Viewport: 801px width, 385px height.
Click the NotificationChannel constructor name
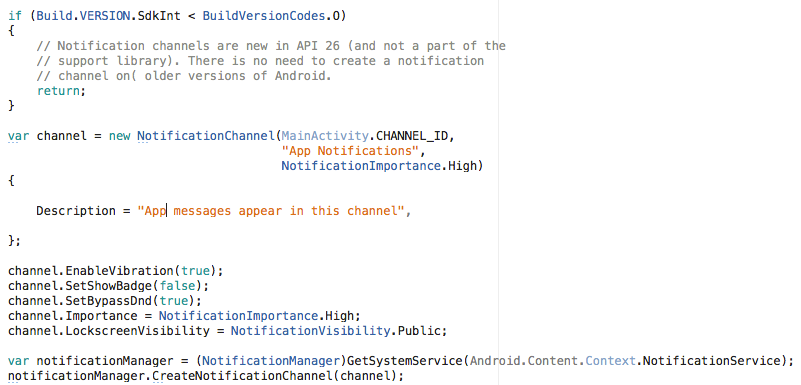coord(206,136)
